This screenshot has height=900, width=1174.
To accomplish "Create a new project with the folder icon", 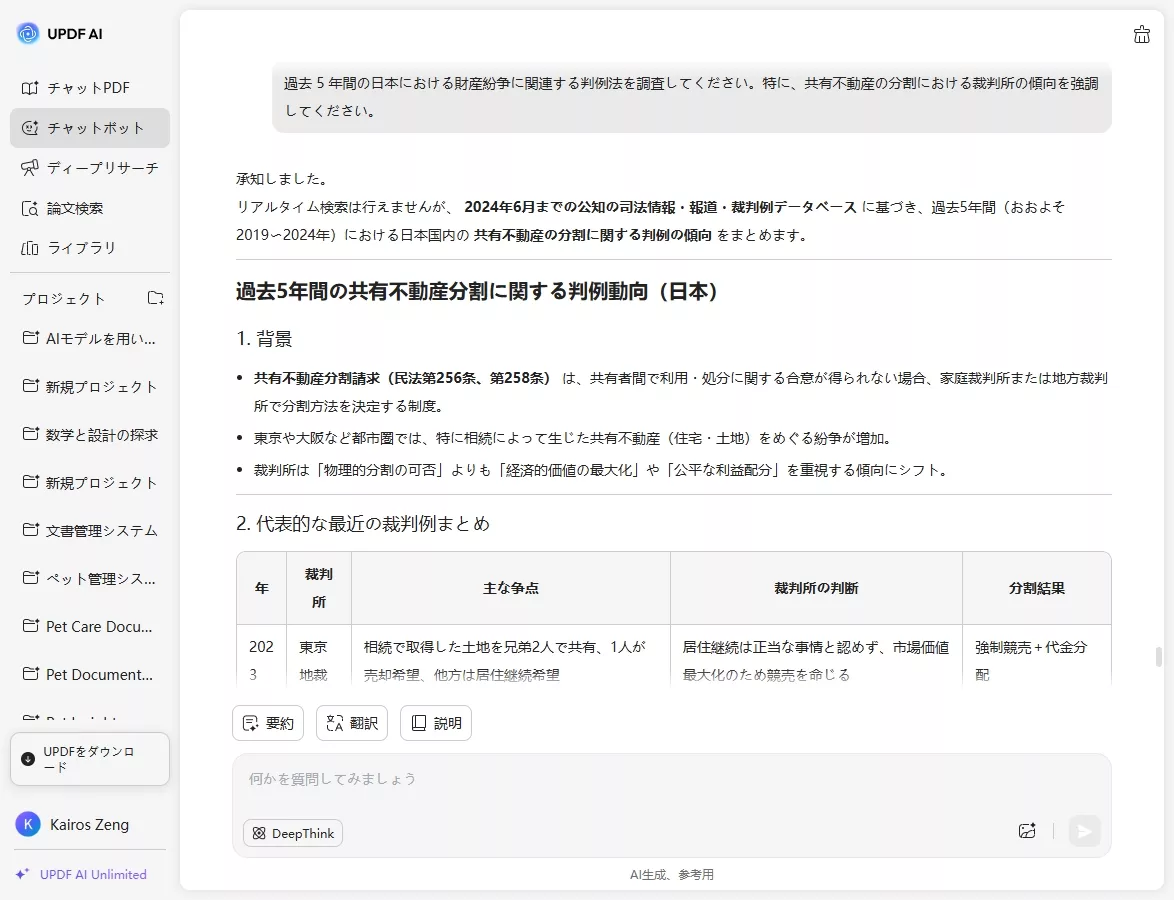I will point(156,297).
